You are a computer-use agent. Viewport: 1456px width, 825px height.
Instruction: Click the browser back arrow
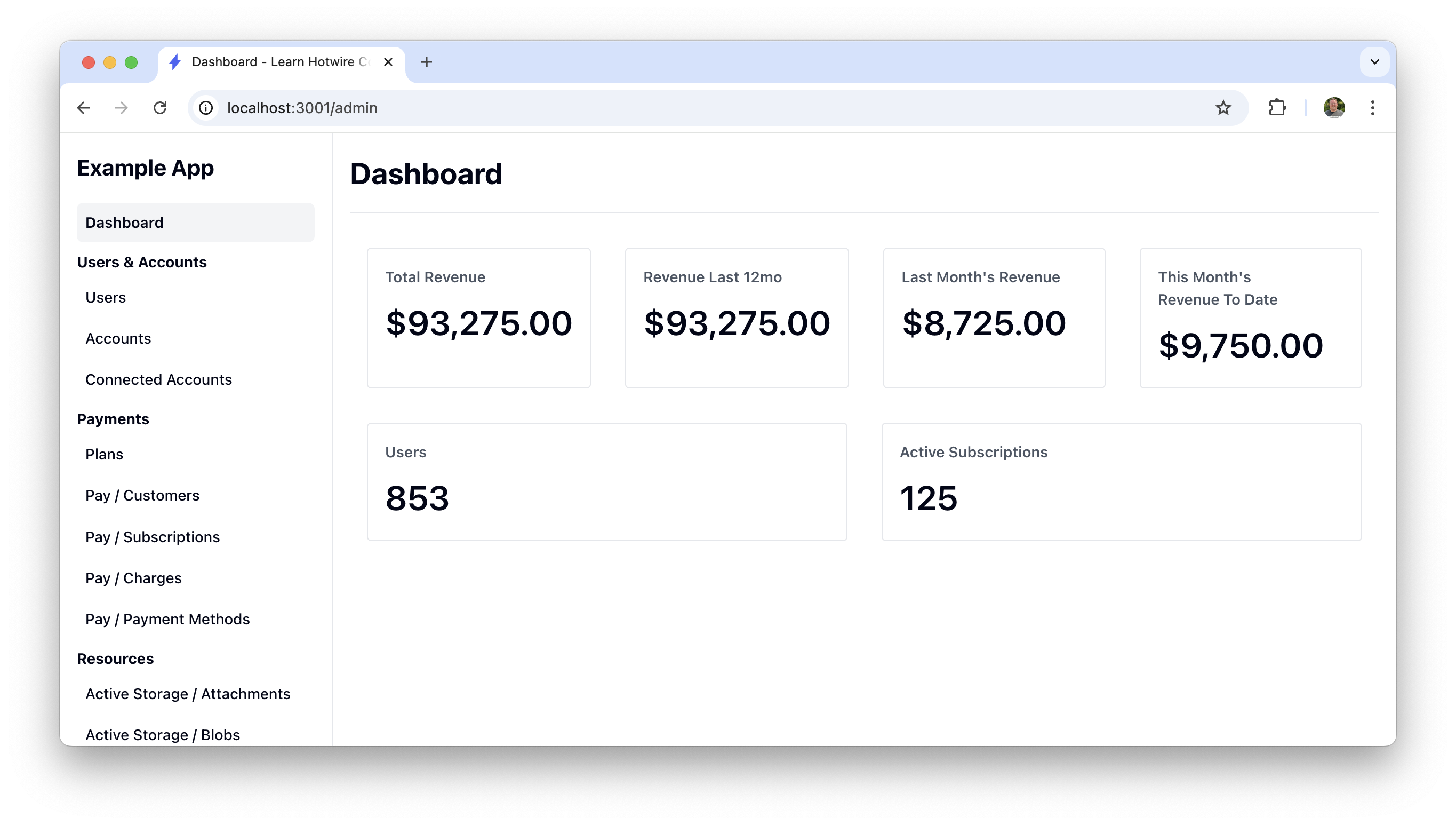tap(83, 108)
